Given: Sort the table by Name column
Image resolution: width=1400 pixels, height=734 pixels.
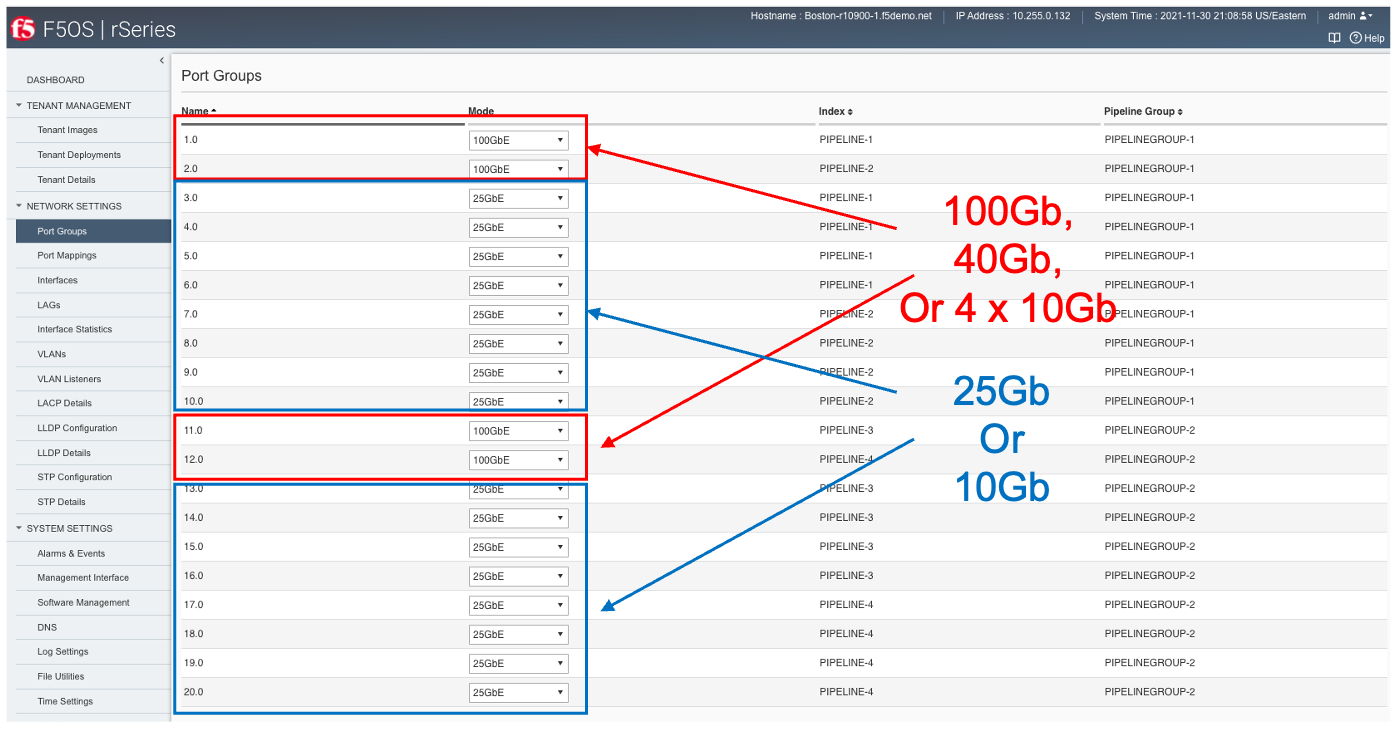Looking at the screenshot, I should (199, 111).
